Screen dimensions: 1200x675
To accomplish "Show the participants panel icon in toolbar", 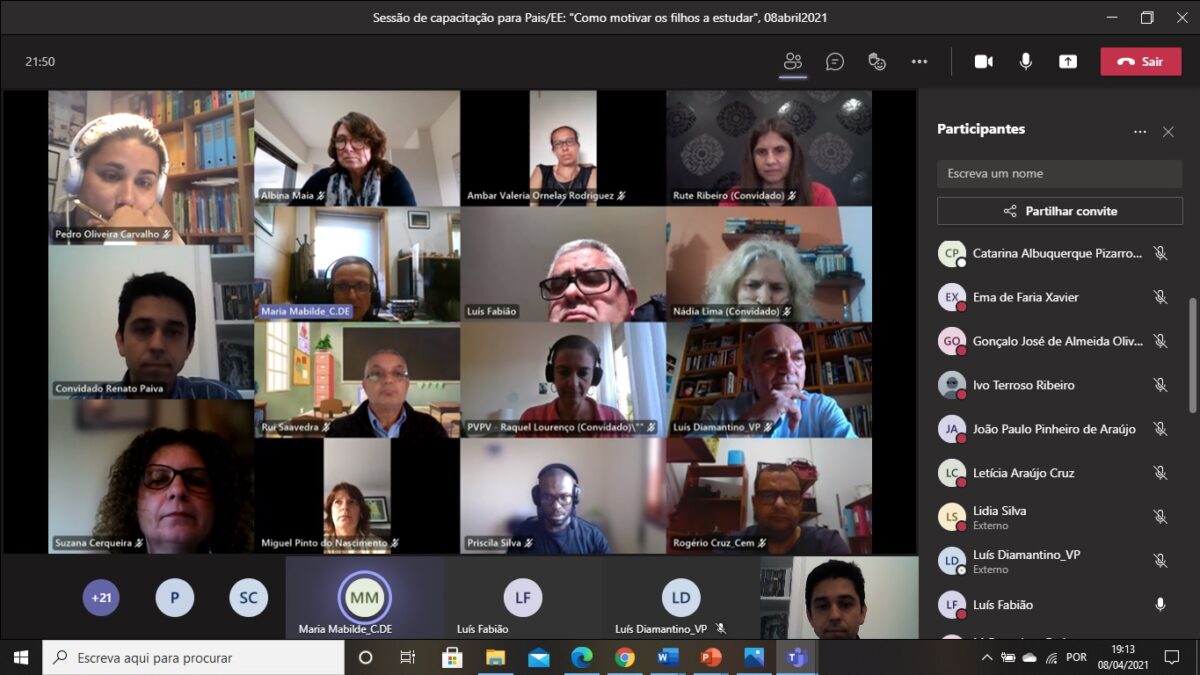I will (793, 61).
